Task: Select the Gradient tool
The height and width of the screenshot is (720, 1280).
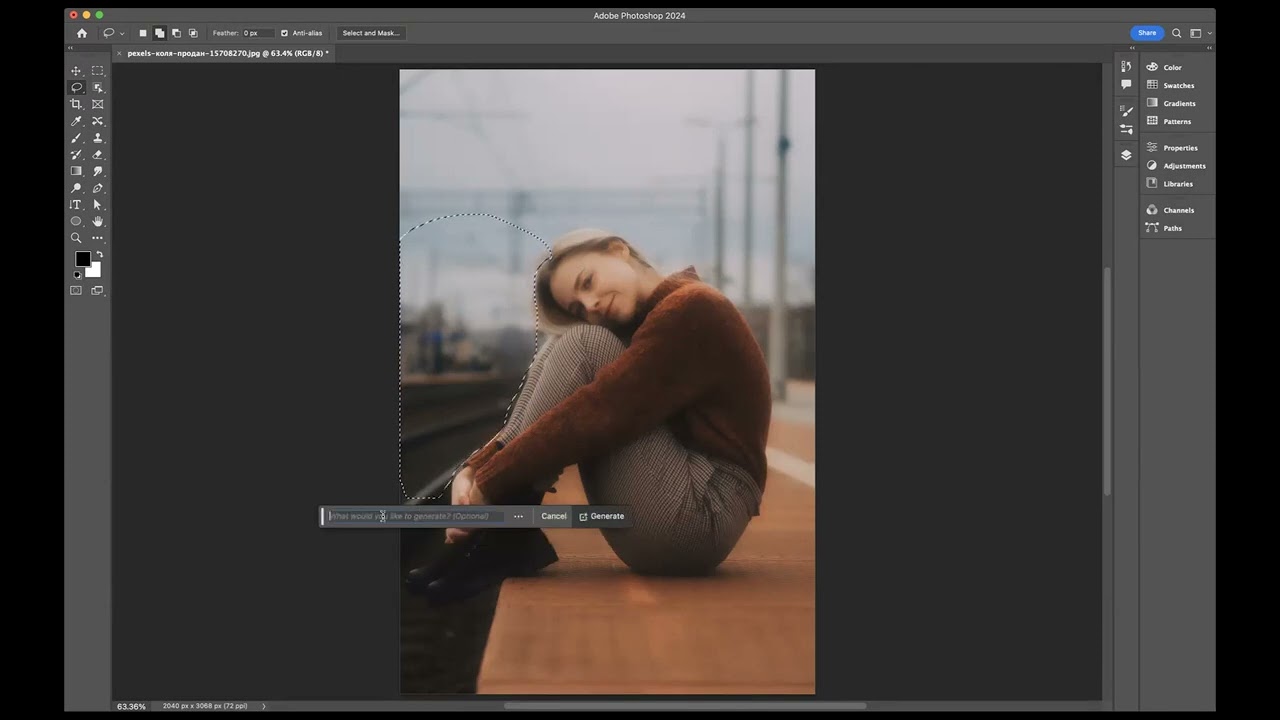Action: [76, 171]
